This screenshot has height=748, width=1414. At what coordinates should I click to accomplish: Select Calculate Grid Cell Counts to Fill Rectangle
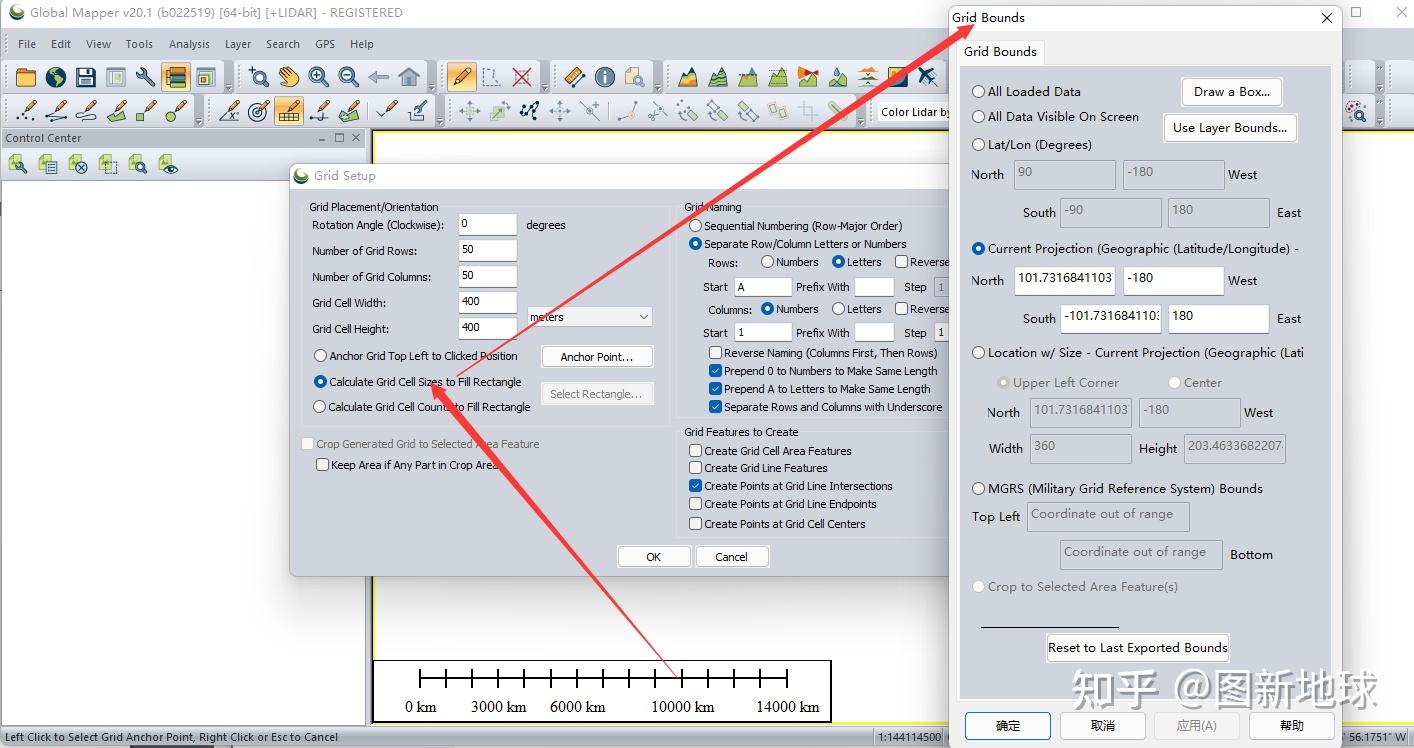point(320,407)
